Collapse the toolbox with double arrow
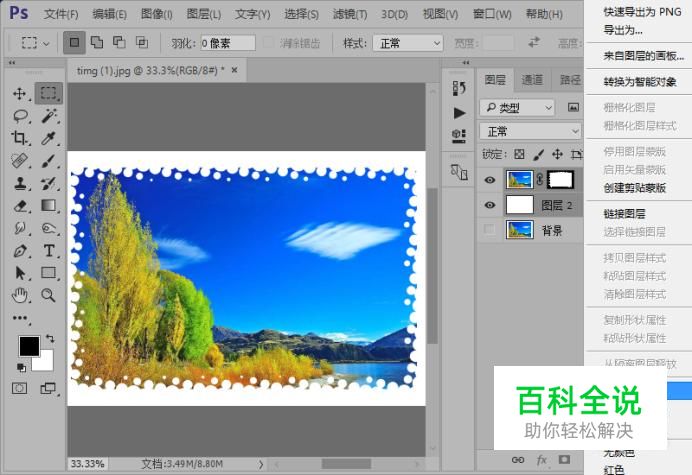Viewport: 692px width, 475px height. 12,62
